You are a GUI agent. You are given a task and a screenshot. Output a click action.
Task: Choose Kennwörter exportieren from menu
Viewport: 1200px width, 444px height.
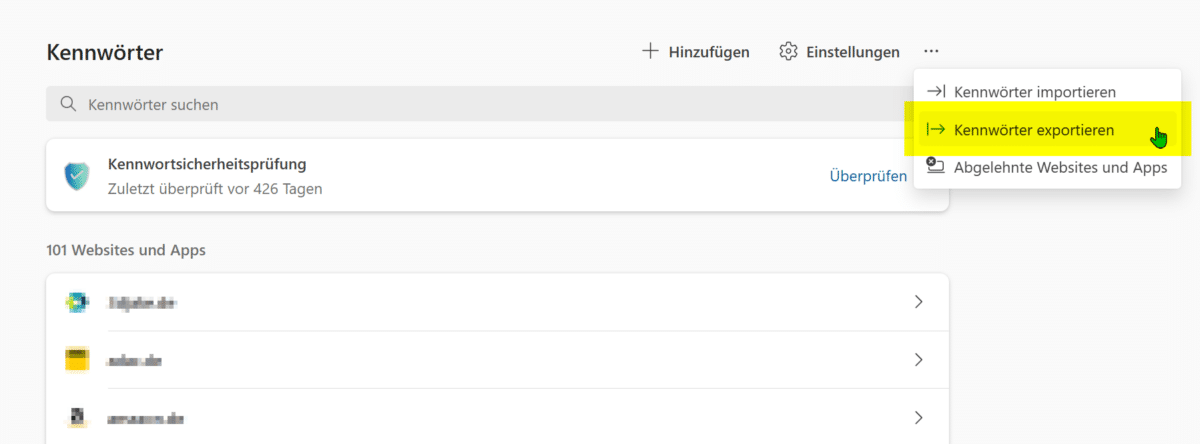point(1034,130)
